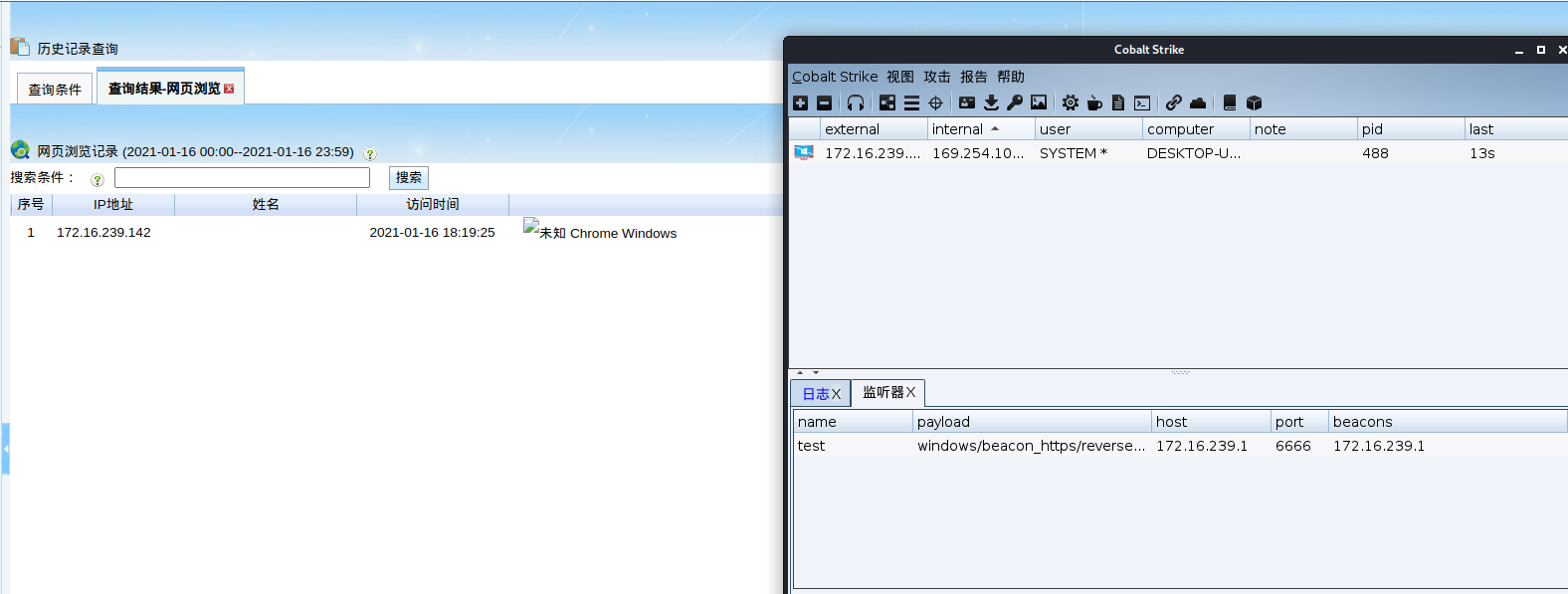Click the note column header

[1303, 128]
